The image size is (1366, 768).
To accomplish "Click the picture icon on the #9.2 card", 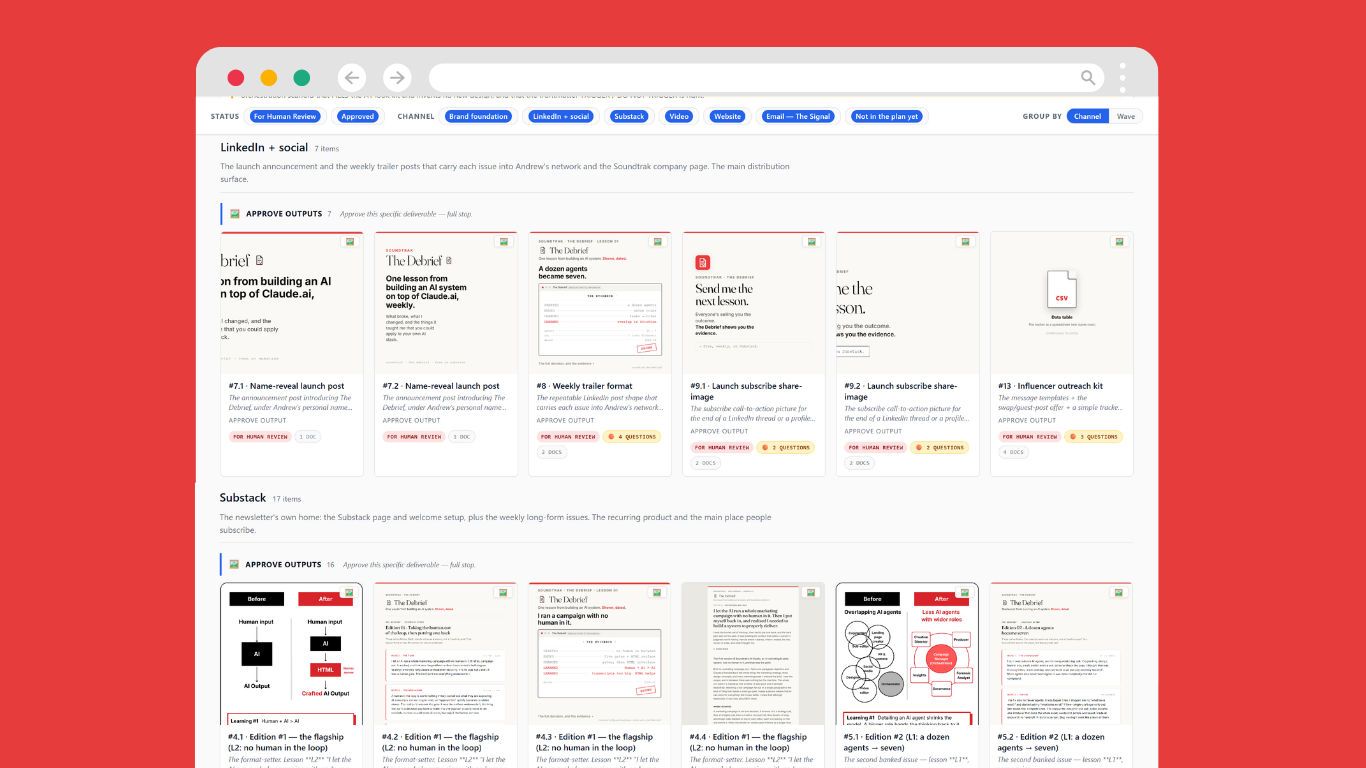I will click(966, 241).
